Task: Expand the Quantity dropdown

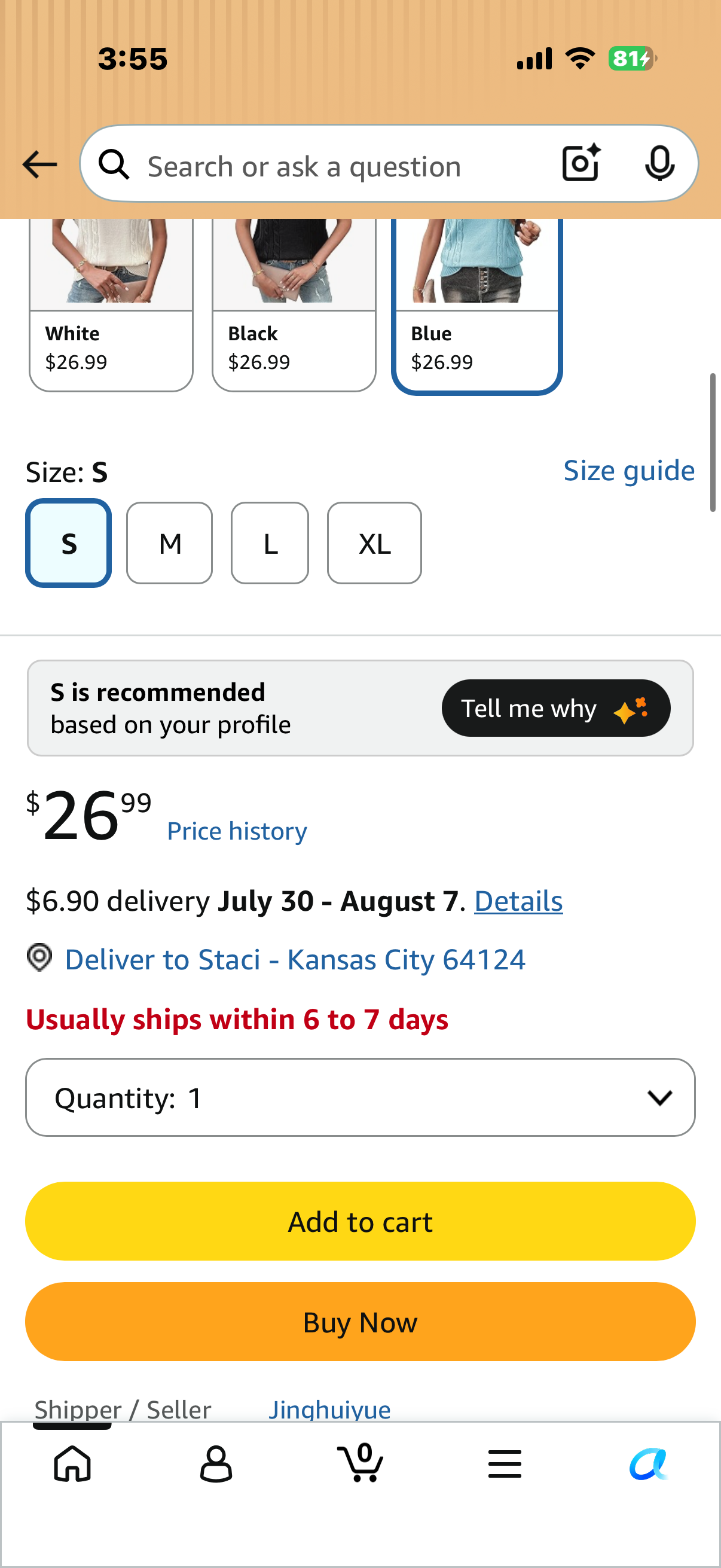Action: (x=360, y=1097)
